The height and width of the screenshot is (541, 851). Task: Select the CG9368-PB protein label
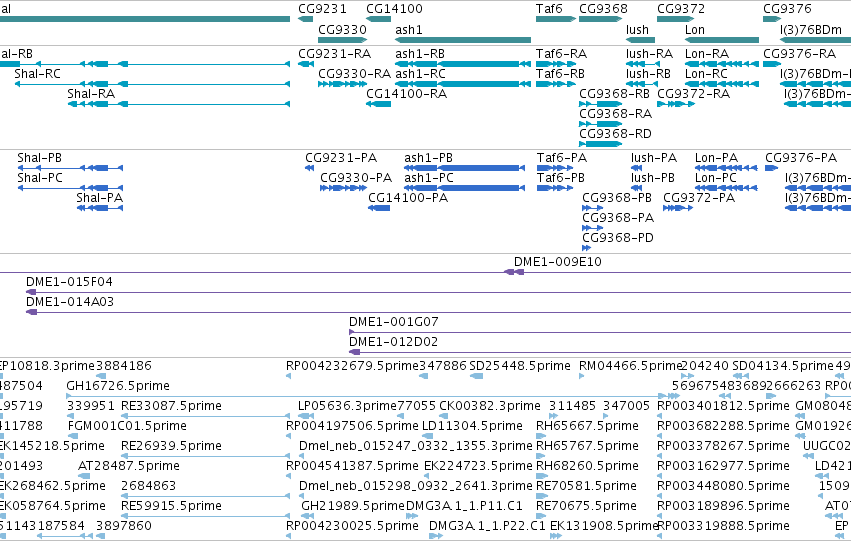pos(617,198)
